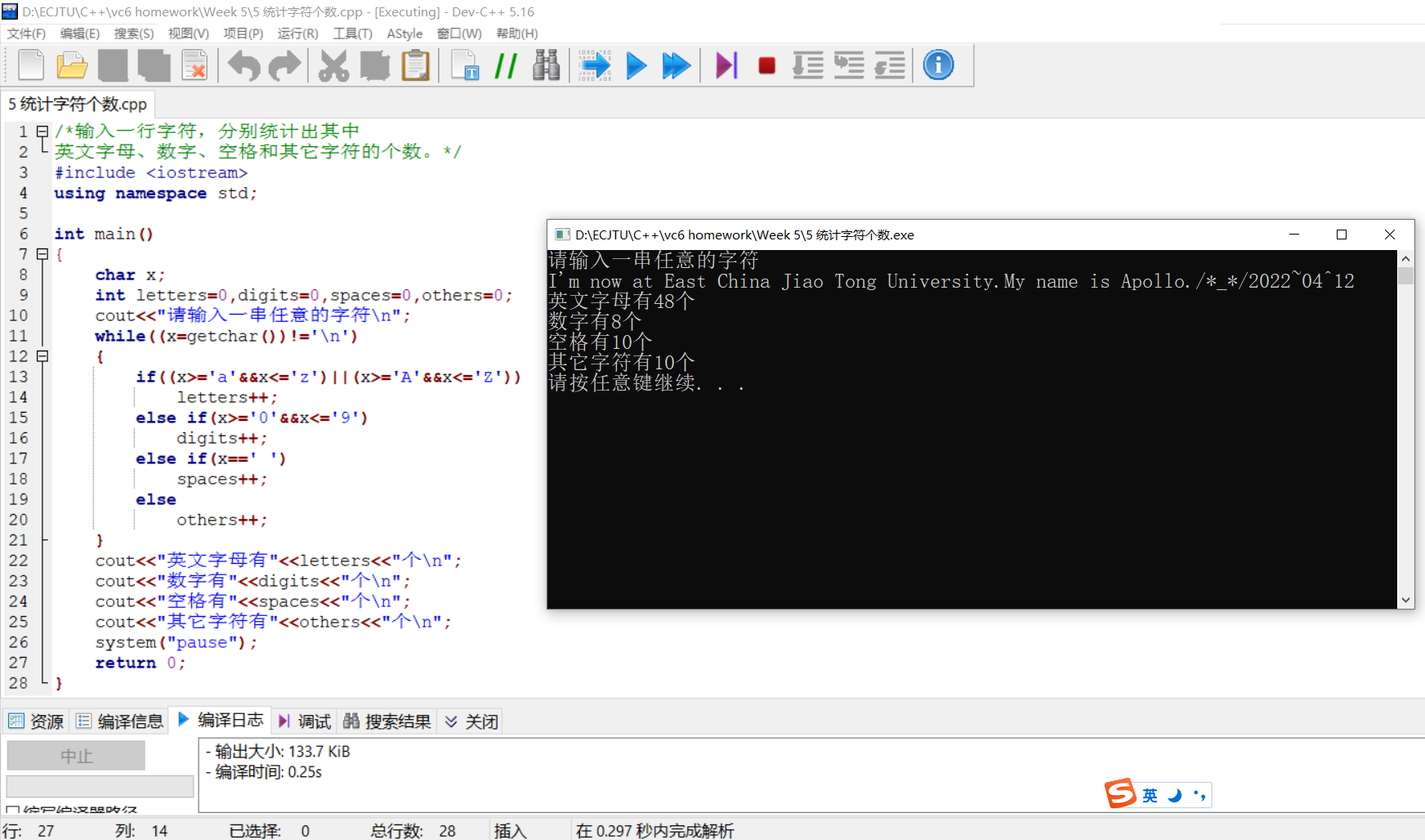Compile and run with double-arrow icon
This screenshot has height=840, width=1425.
[x=677, y=65]
